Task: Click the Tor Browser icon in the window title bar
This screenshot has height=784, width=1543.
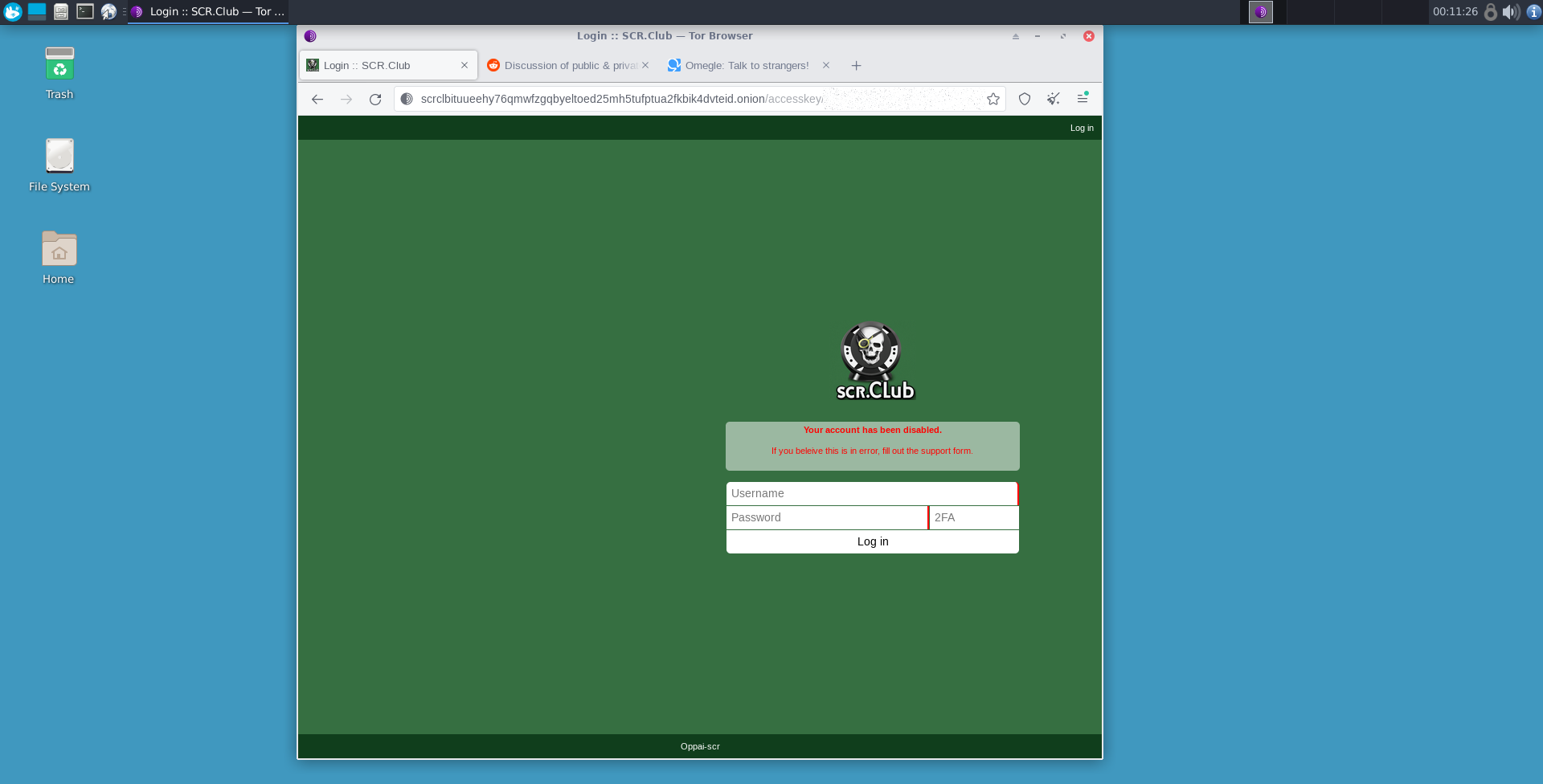Action: [x=310, y=36]
